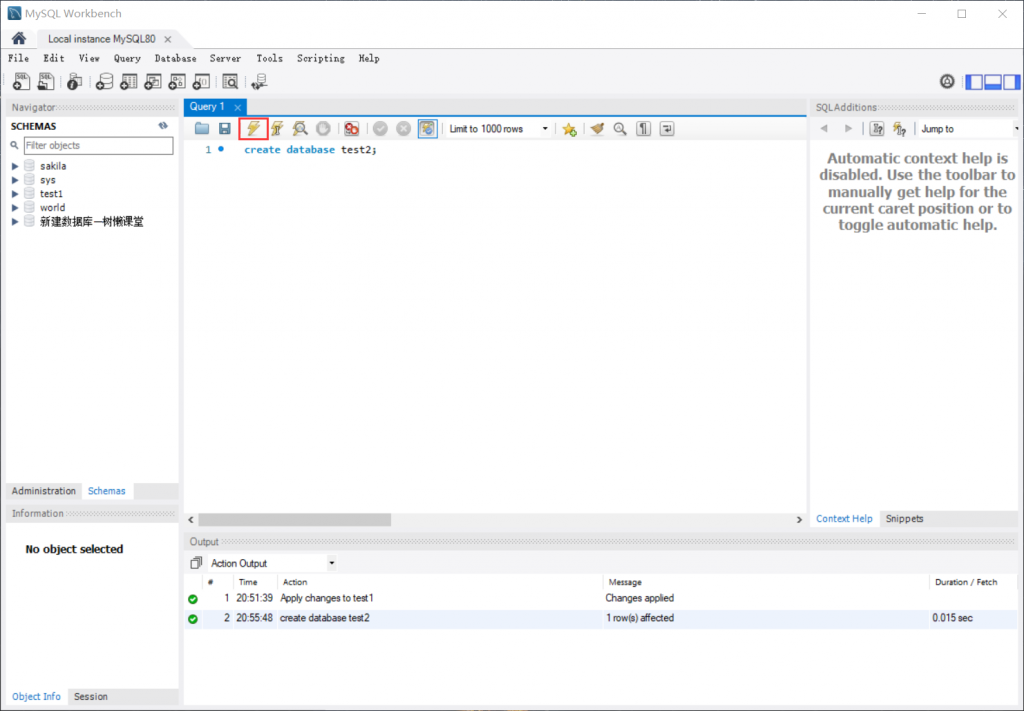Open the Server menu
Image resolution: width=1024 pixels, height=711 pixels.
225,58
